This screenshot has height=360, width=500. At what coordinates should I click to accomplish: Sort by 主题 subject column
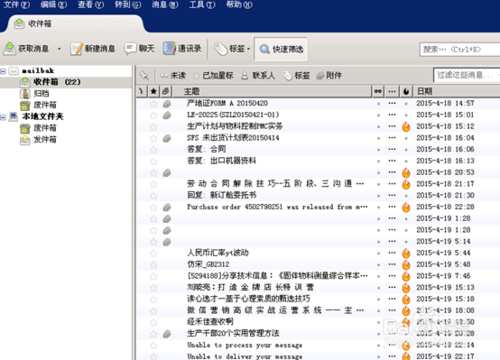(x=272, y=91)
